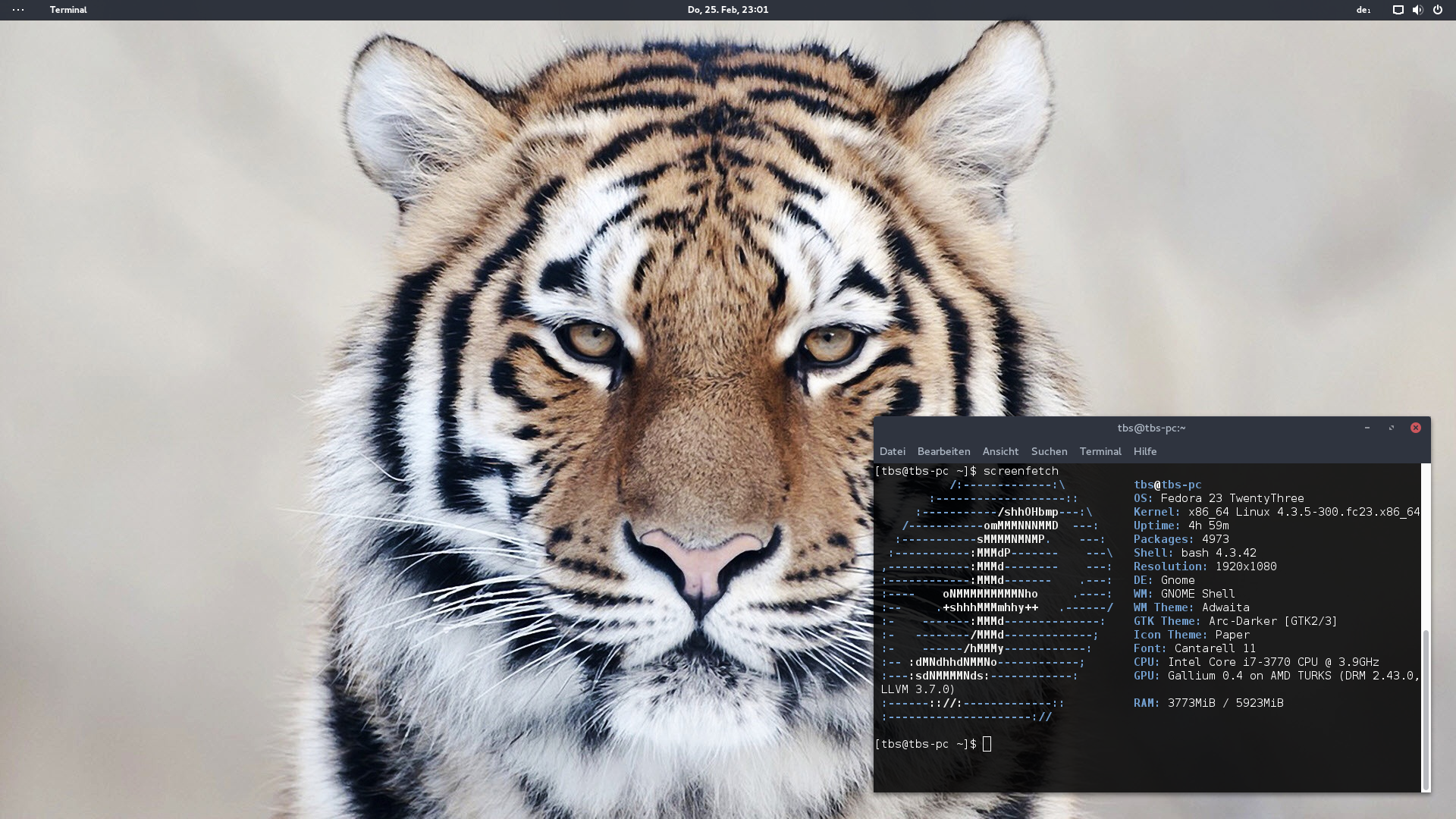Maximize the tbs@tbs-pc terminal window
The height and width of the screenshot is (819, 1456).
pyautogui.click(x=1392, y=428)
